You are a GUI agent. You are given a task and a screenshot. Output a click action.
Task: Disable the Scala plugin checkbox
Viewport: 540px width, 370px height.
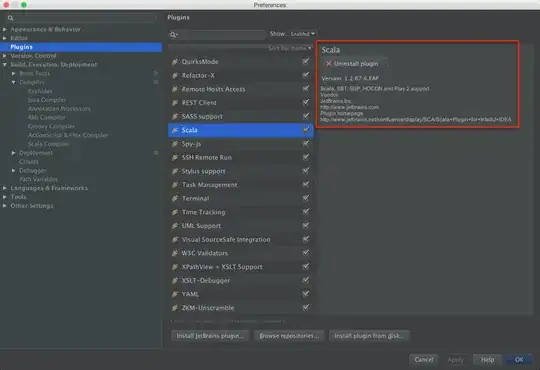pyautogui.click(x=305, y=130)
